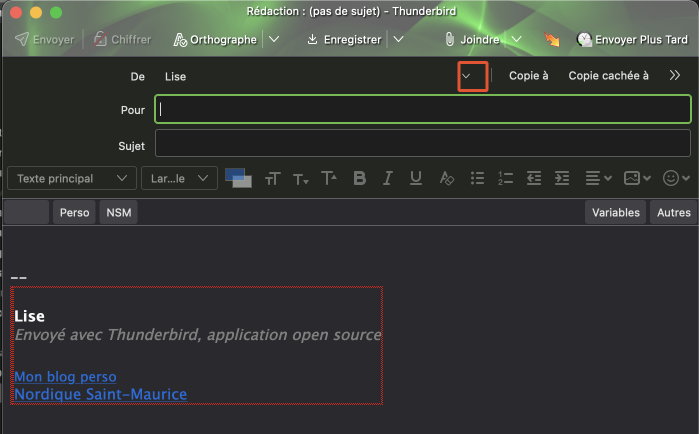The image size is (699, 434).
Task: Open the emoji smiley picker
Action: 676,178
